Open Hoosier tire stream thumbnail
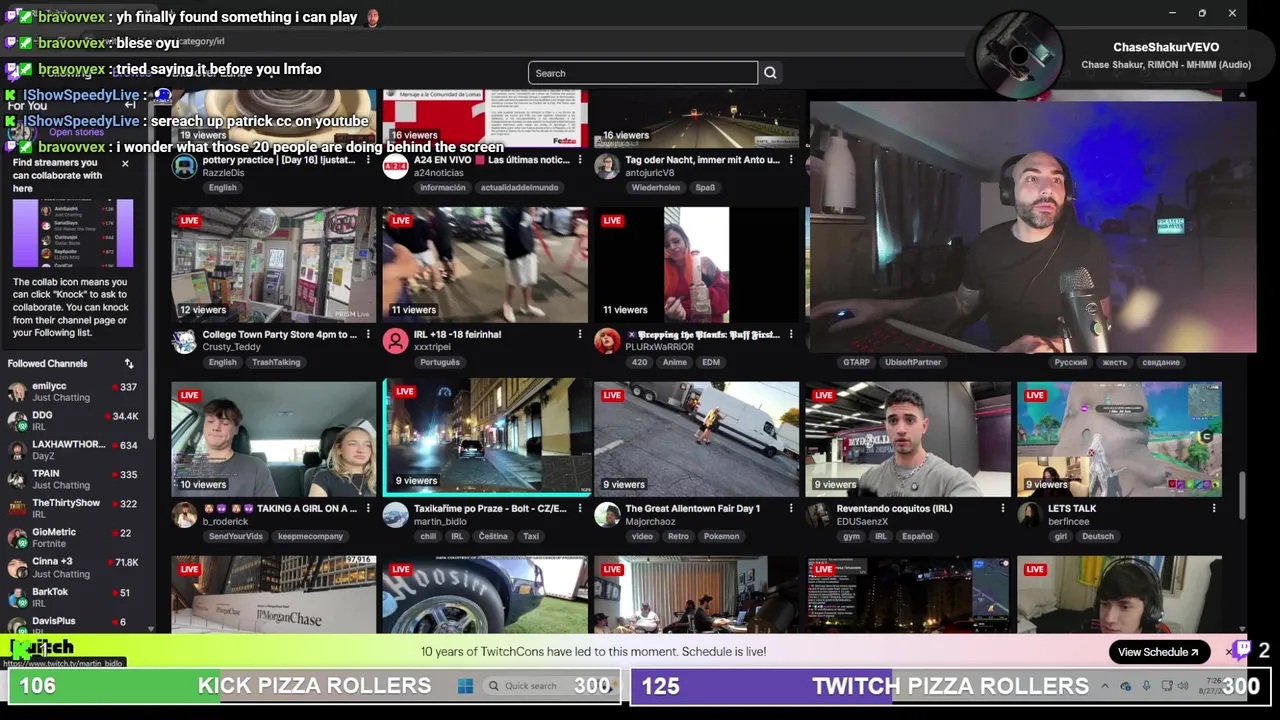Image resolution: width=1280 pixels, height=720 pixels. coord(485,595)
